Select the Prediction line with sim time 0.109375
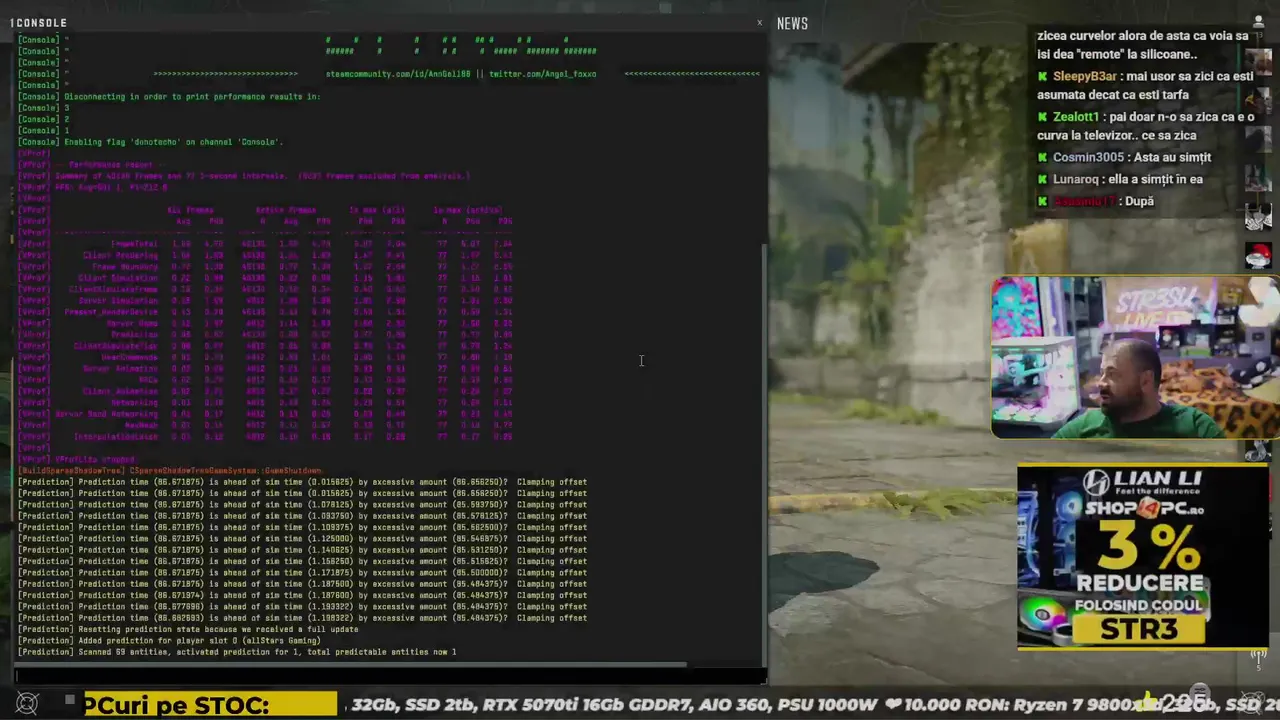Viewport: 1280px width, 720px height. coord(303,527)
